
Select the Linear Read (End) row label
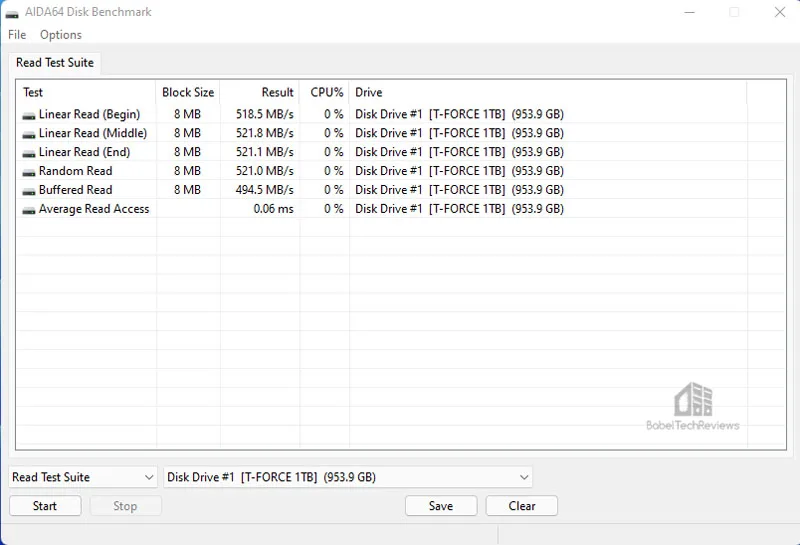point(85,152)
